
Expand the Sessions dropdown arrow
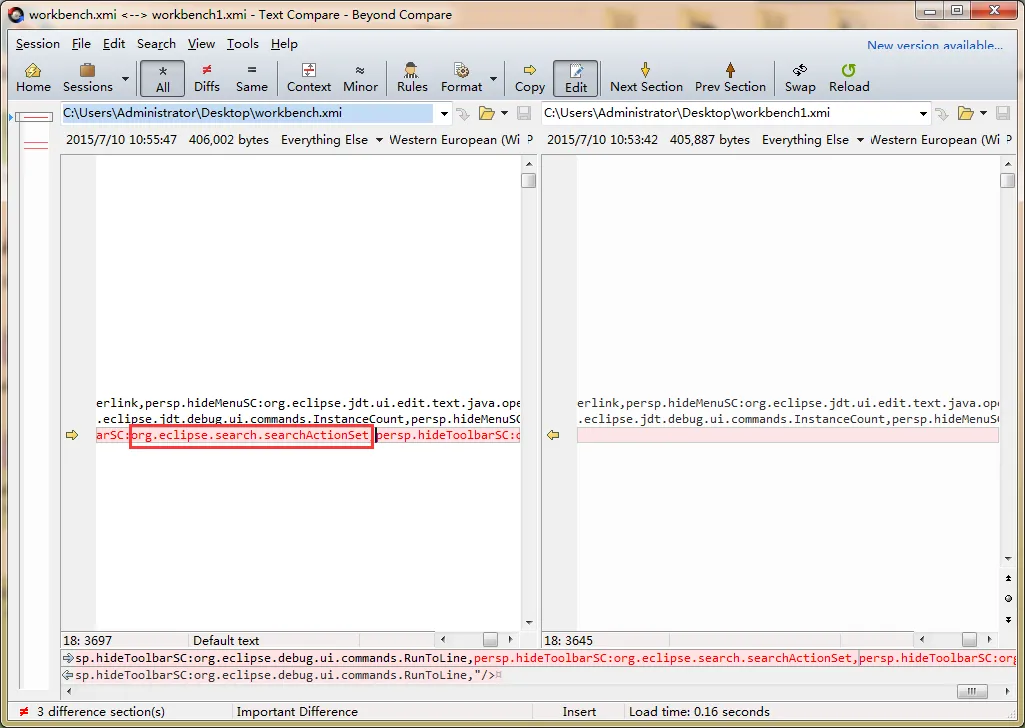coord(125,79)
